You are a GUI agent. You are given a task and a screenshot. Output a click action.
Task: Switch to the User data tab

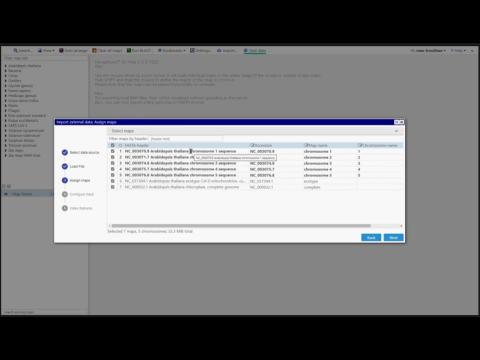click(255, 50)
